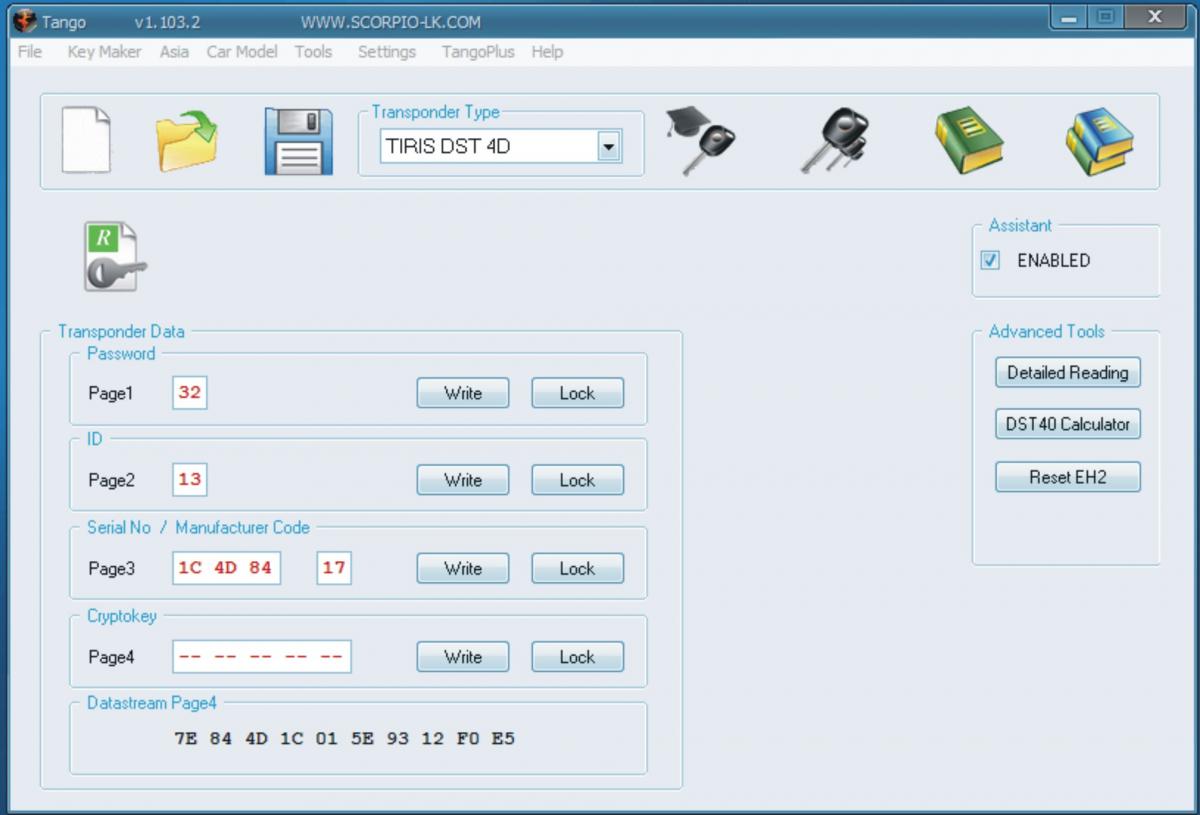This screenshot has height=815, width=1200.
Task: Disable the Assistant ENABLED checkbox
Action: tap(990, 260)
